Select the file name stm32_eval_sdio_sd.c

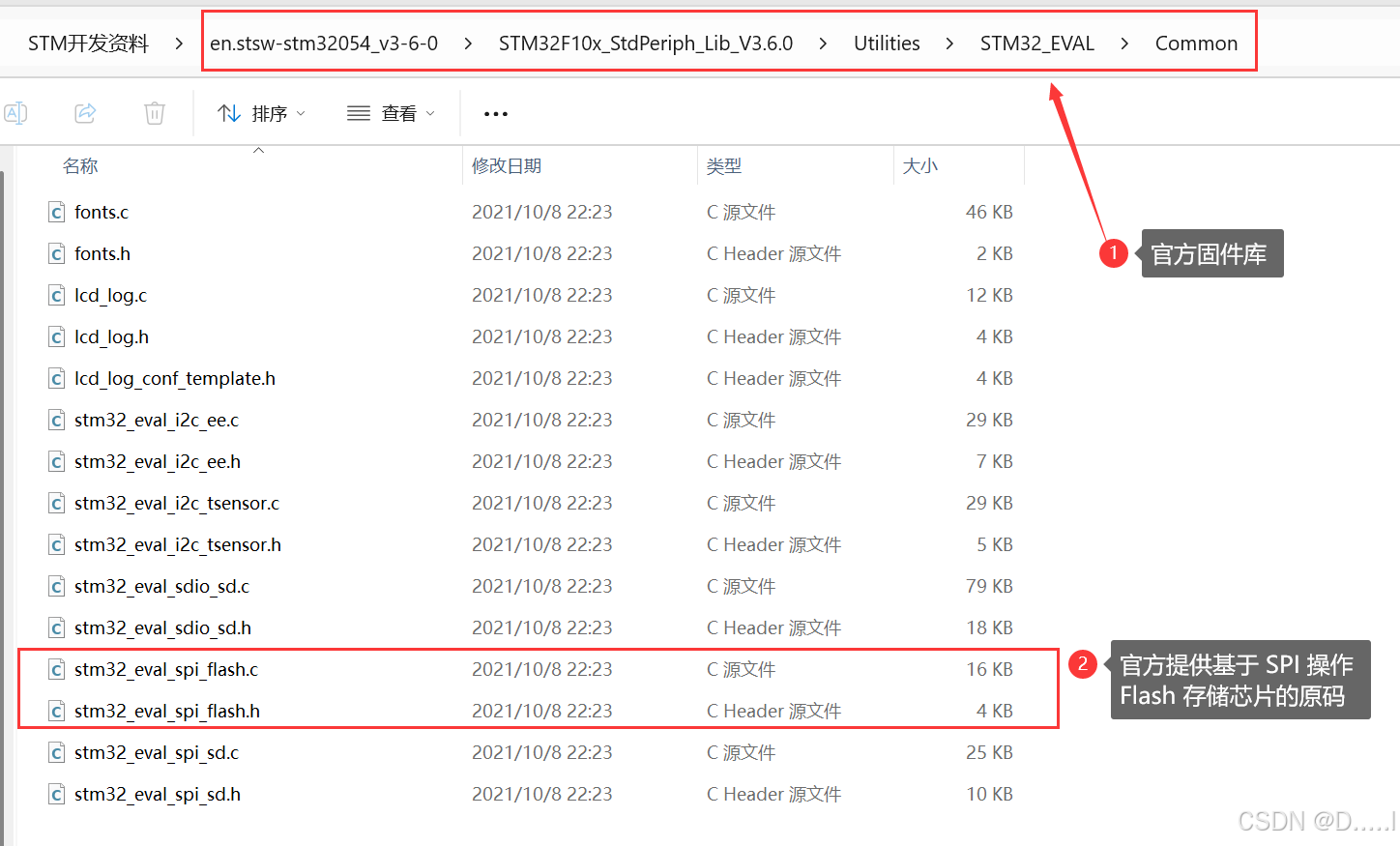pyautogui.click(x=162, y=586)
